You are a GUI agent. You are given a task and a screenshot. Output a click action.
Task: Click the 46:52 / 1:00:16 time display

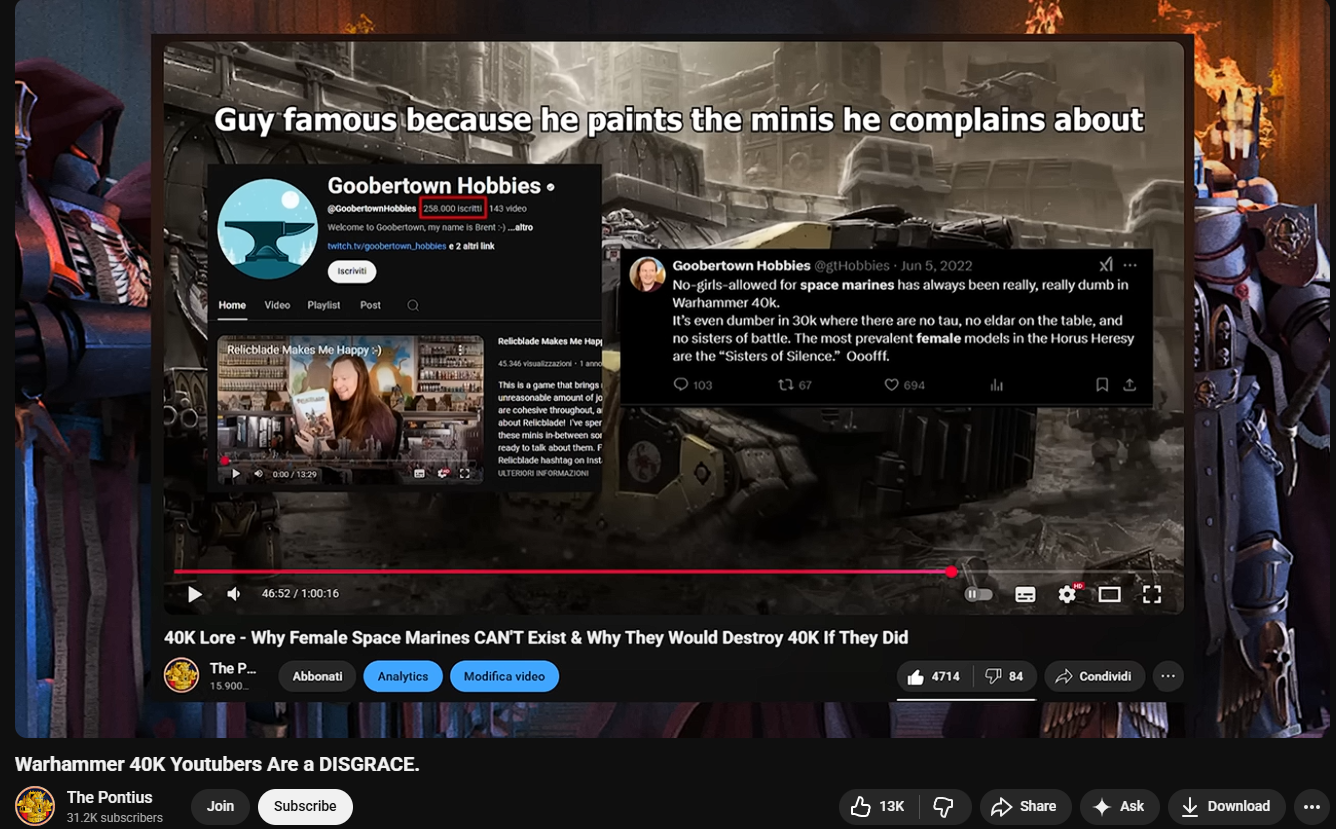pyautogui.click(x=300, y=594)
